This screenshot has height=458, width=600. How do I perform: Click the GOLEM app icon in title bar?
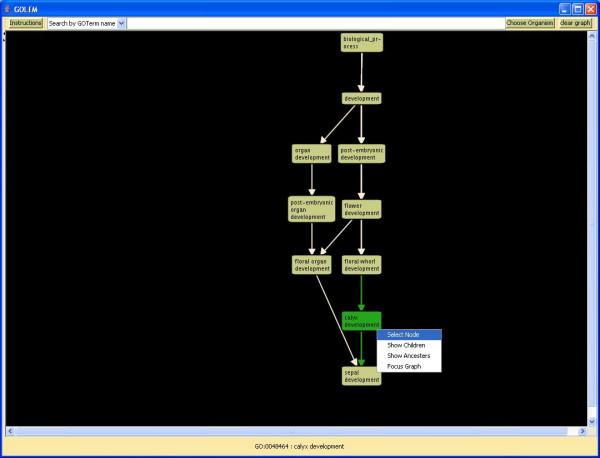click(x=7, y=7)
